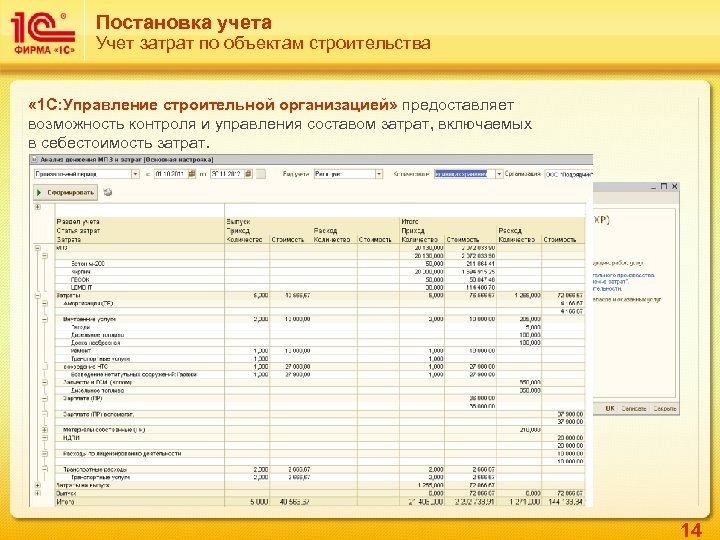Click OK button in background dialog
The image size is (720, 540).
[609, 408]
